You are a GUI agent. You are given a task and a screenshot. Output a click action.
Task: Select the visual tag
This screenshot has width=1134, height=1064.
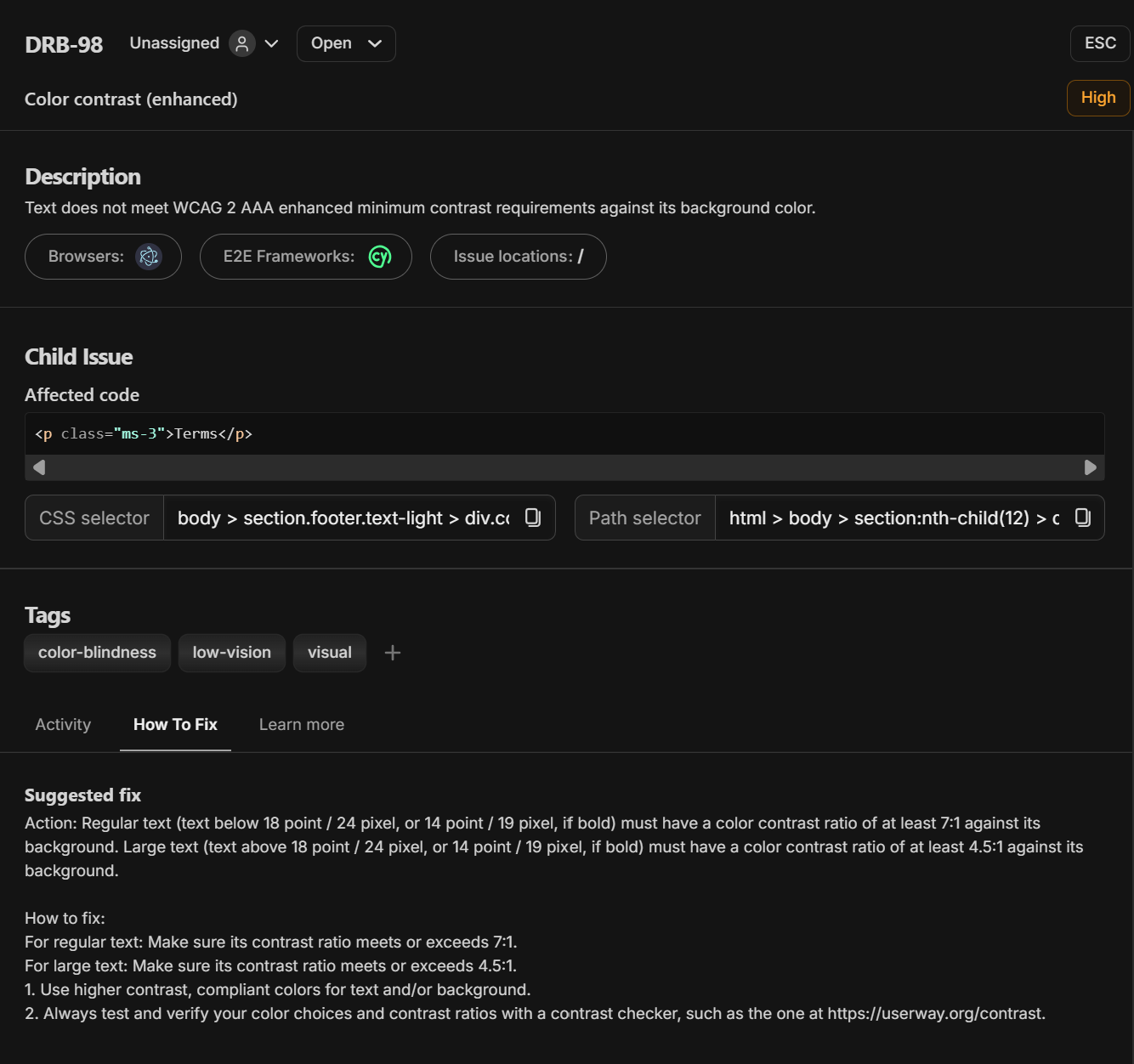coord(329,652)
